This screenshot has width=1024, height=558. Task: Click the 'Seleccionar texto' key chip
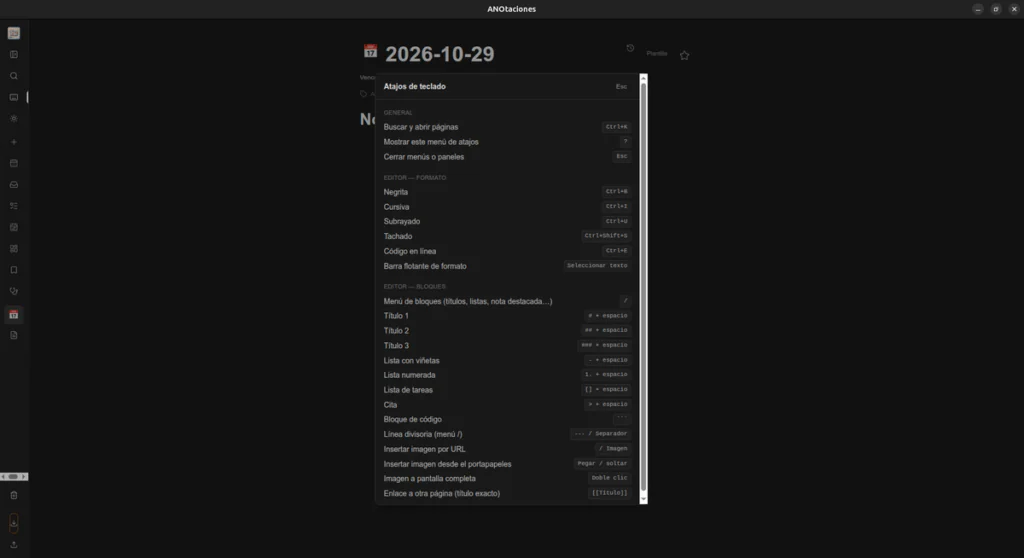[597, 266]
